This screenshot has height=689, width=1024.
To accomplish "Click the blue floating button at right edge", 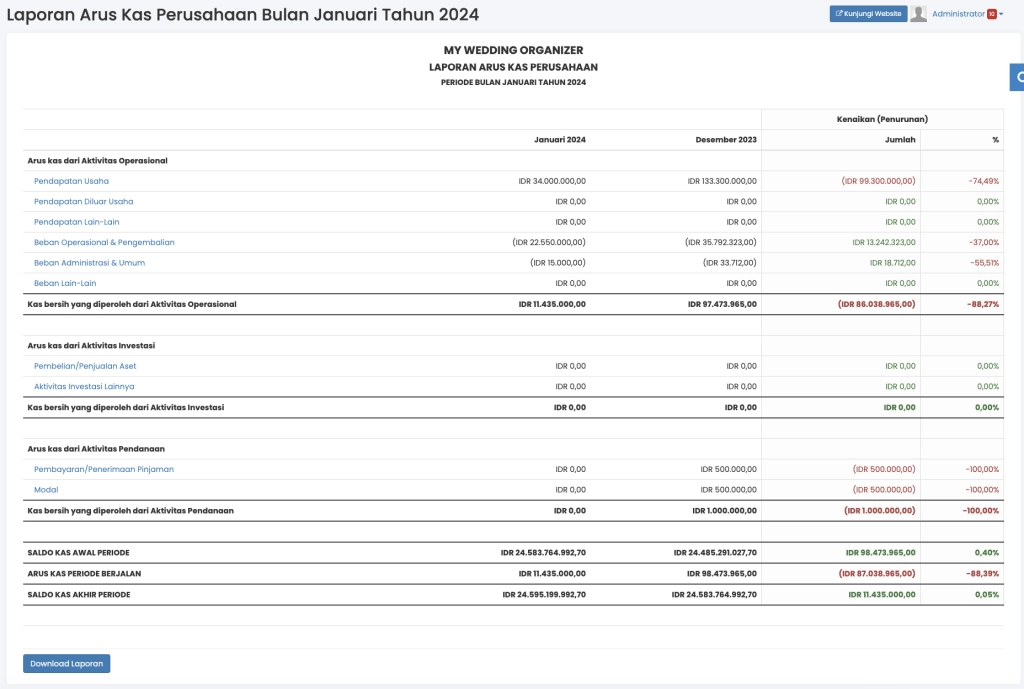I will coord(1019,76).
